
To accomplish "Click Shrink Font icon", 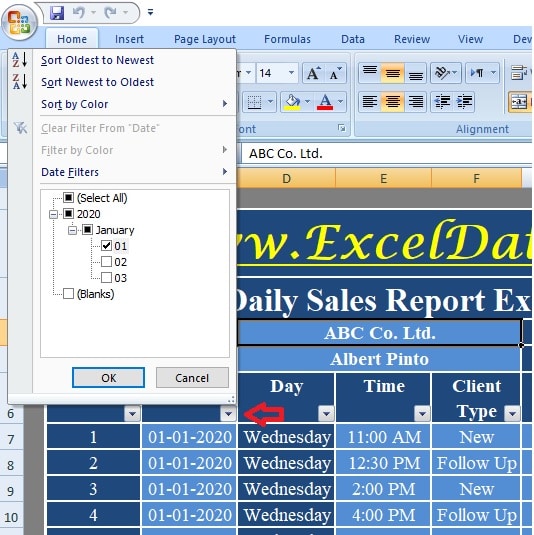I will (336, 73).
